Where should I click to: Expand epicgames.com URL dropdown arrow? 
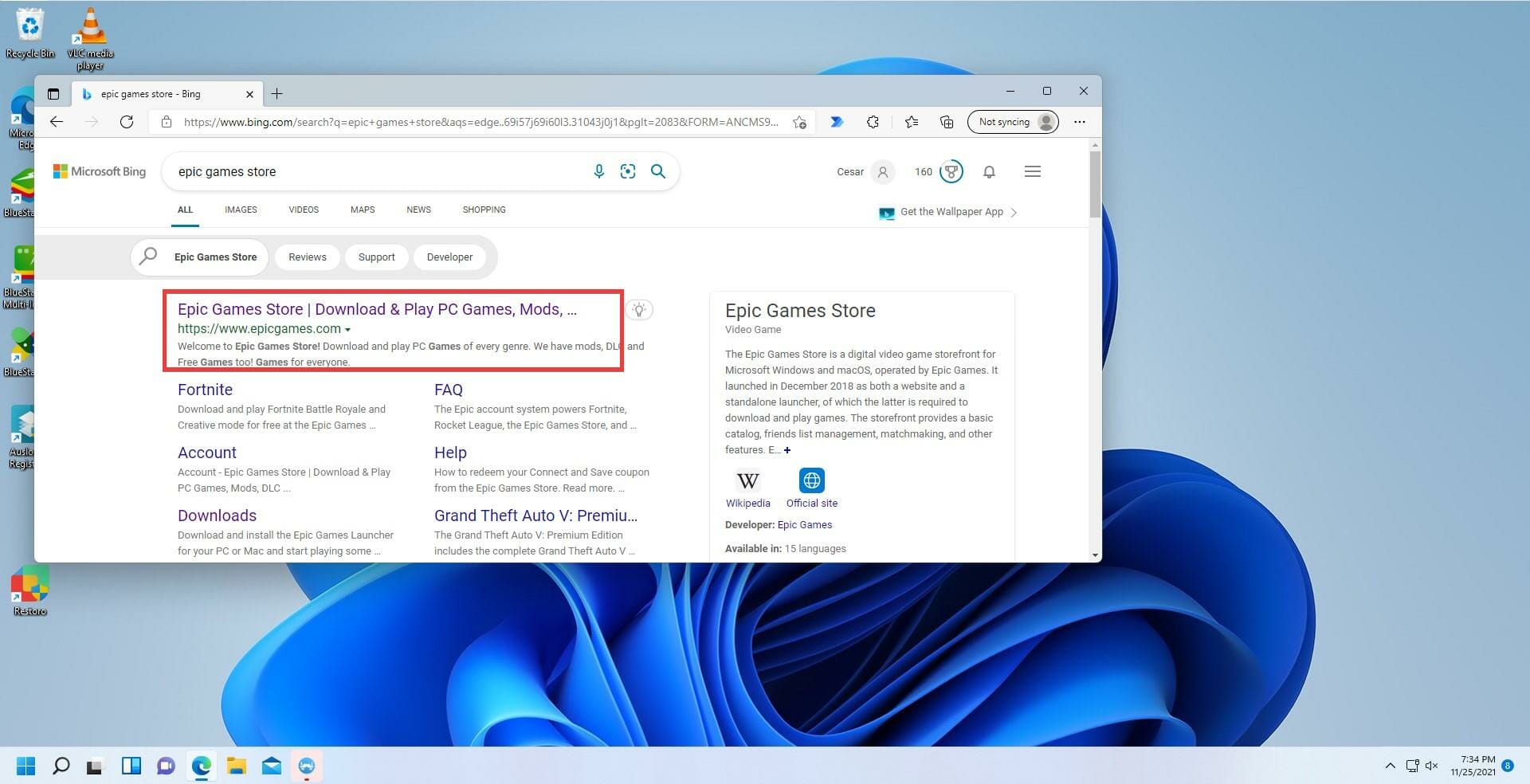347,329
